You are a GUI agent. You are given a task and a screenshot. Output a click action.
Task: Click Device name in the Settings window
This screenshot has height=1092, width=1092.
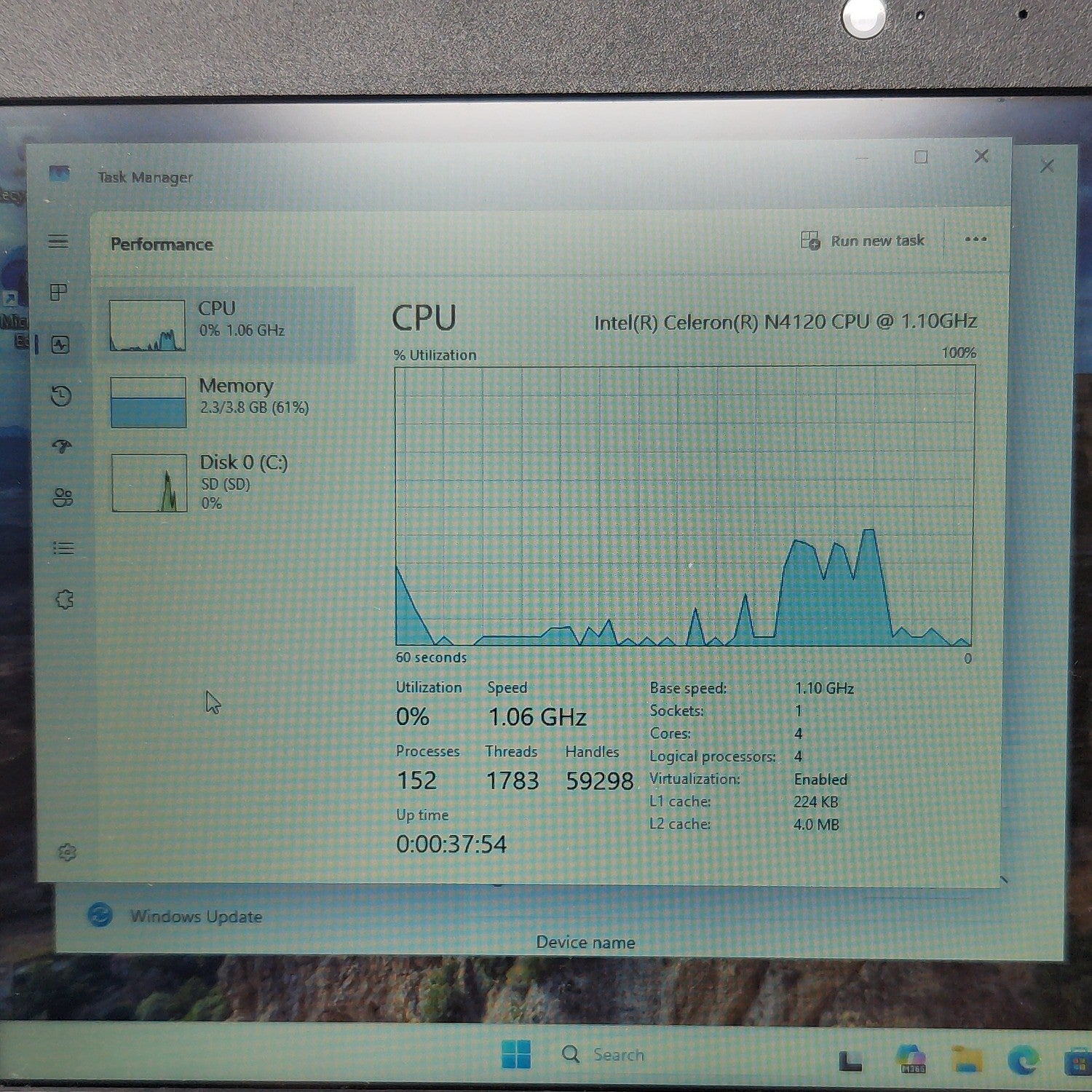[x=586, y=942]
